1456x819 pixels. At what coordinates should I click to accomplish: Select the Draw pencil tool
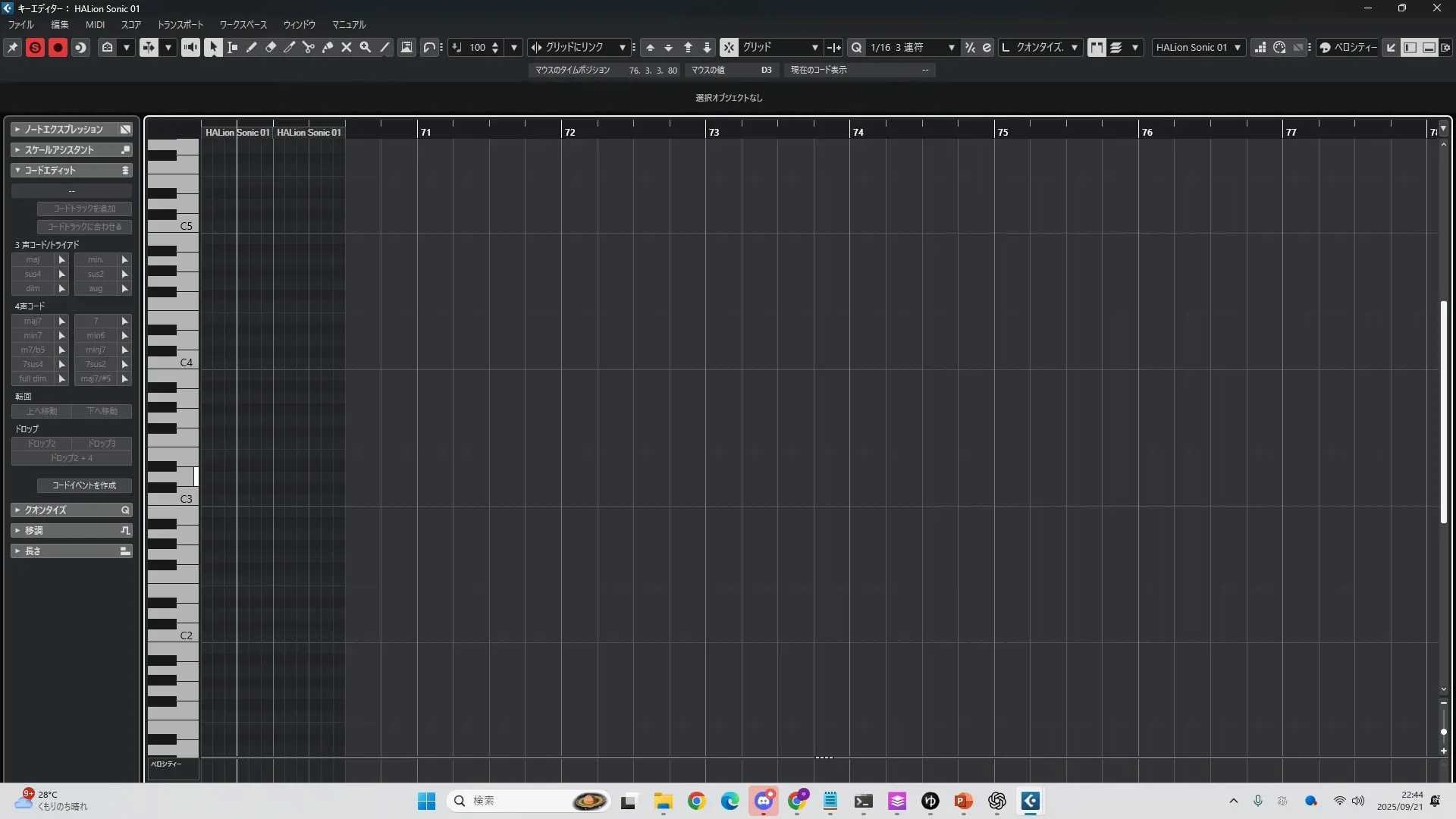[x=252, y=47]
